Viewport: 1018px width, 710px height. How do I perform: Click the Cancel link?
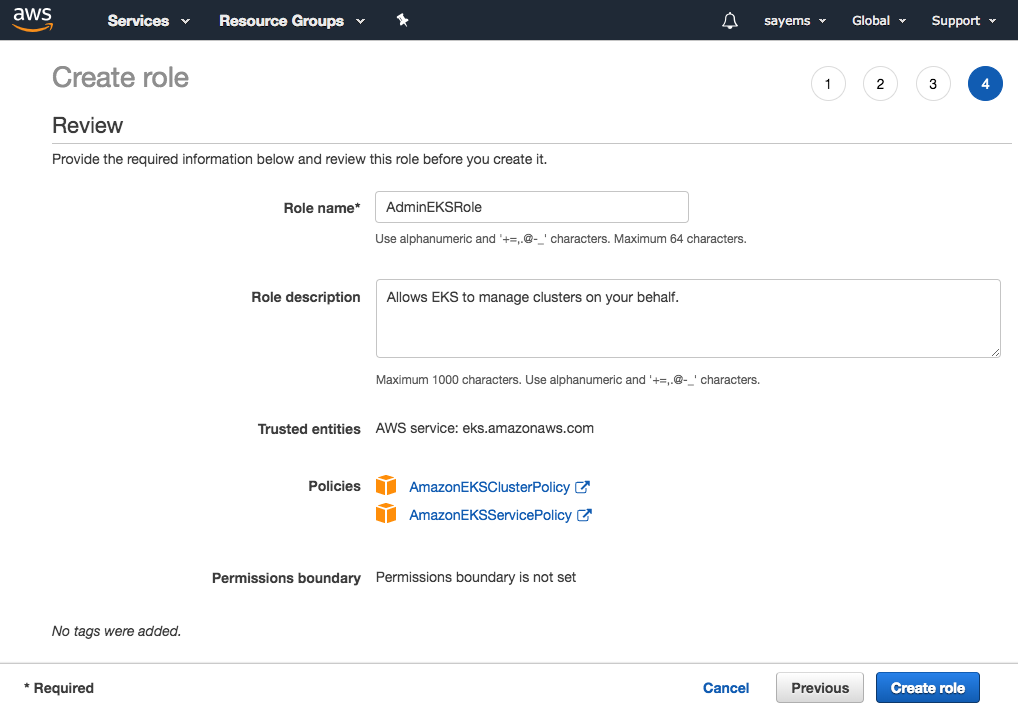[726, 688]
